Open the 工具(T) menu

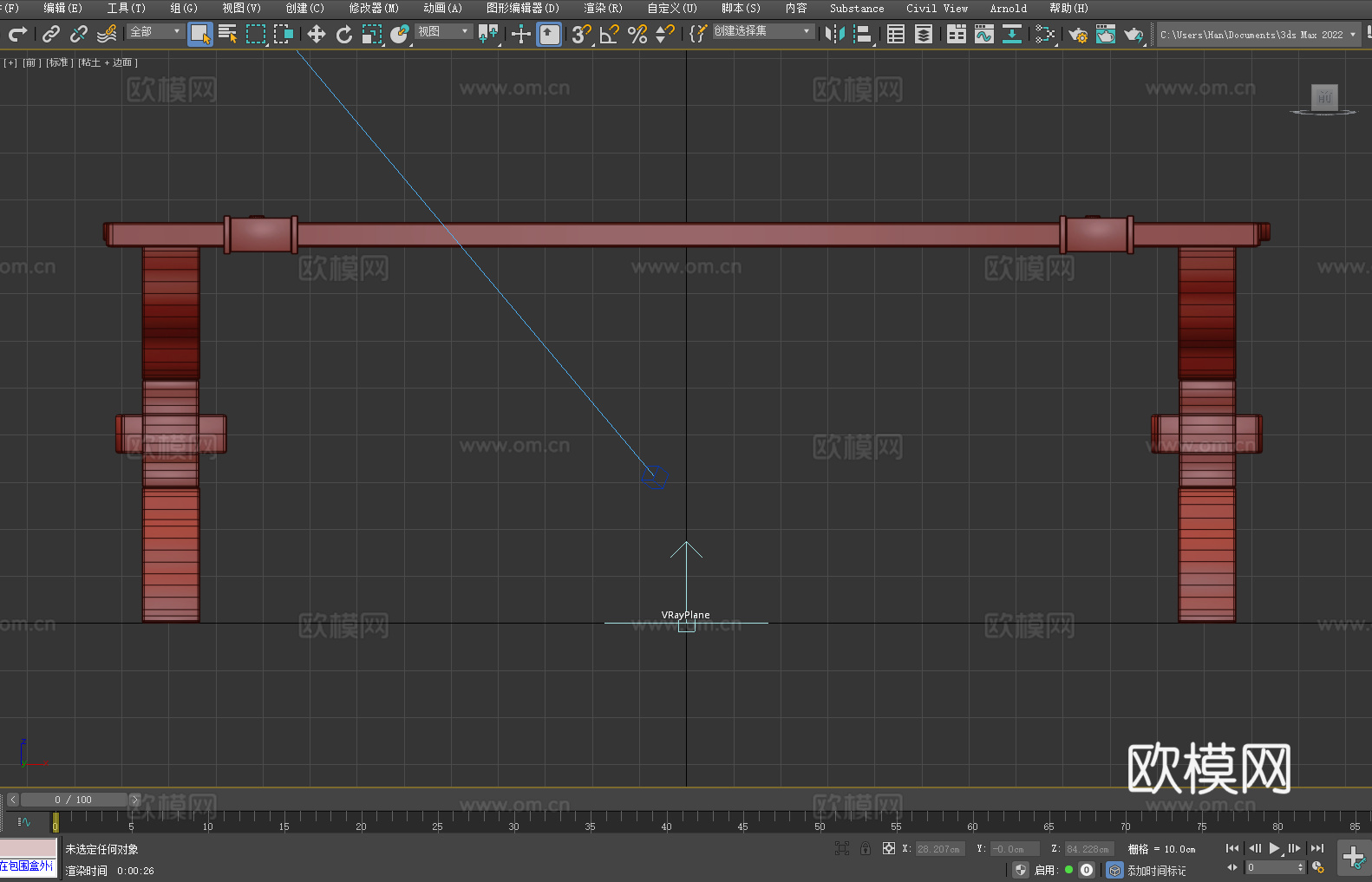[x=127, y=8]
